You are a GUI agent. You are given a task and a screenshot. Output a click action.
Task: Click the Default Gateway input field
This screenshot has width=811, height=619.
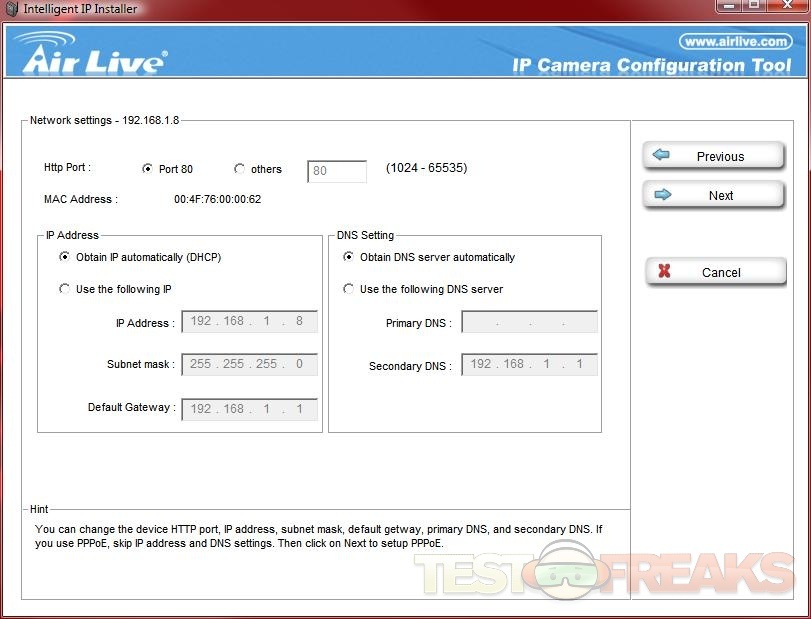pyautogui.click(x=249, y=409)
